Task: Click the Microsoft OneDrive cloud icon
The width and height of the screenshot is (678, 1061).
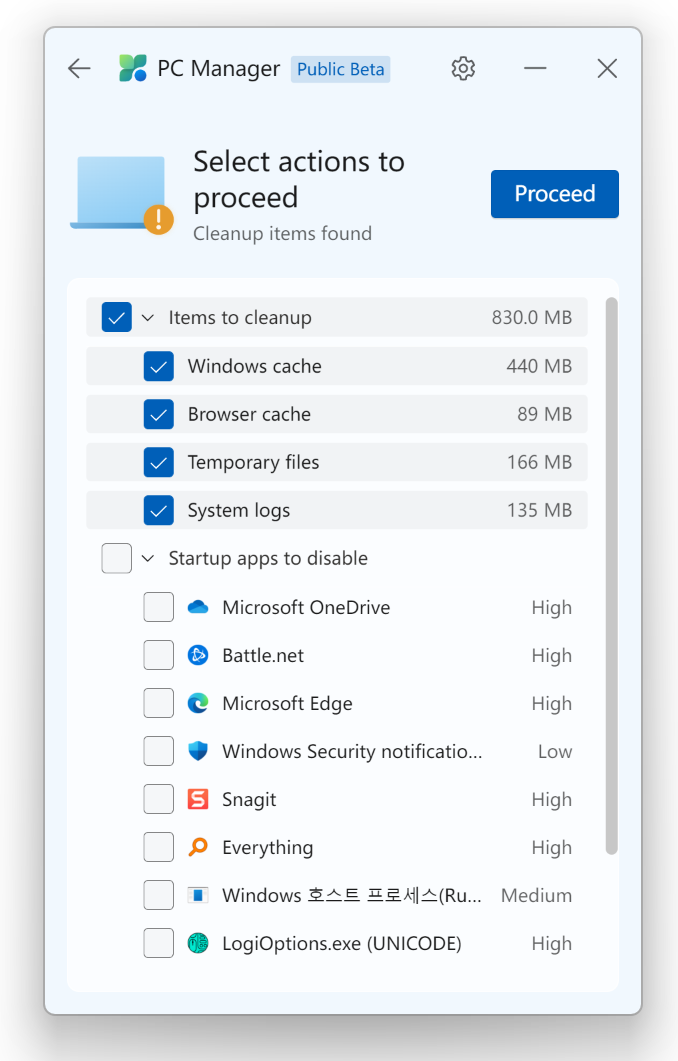Action: pos(198,607)
